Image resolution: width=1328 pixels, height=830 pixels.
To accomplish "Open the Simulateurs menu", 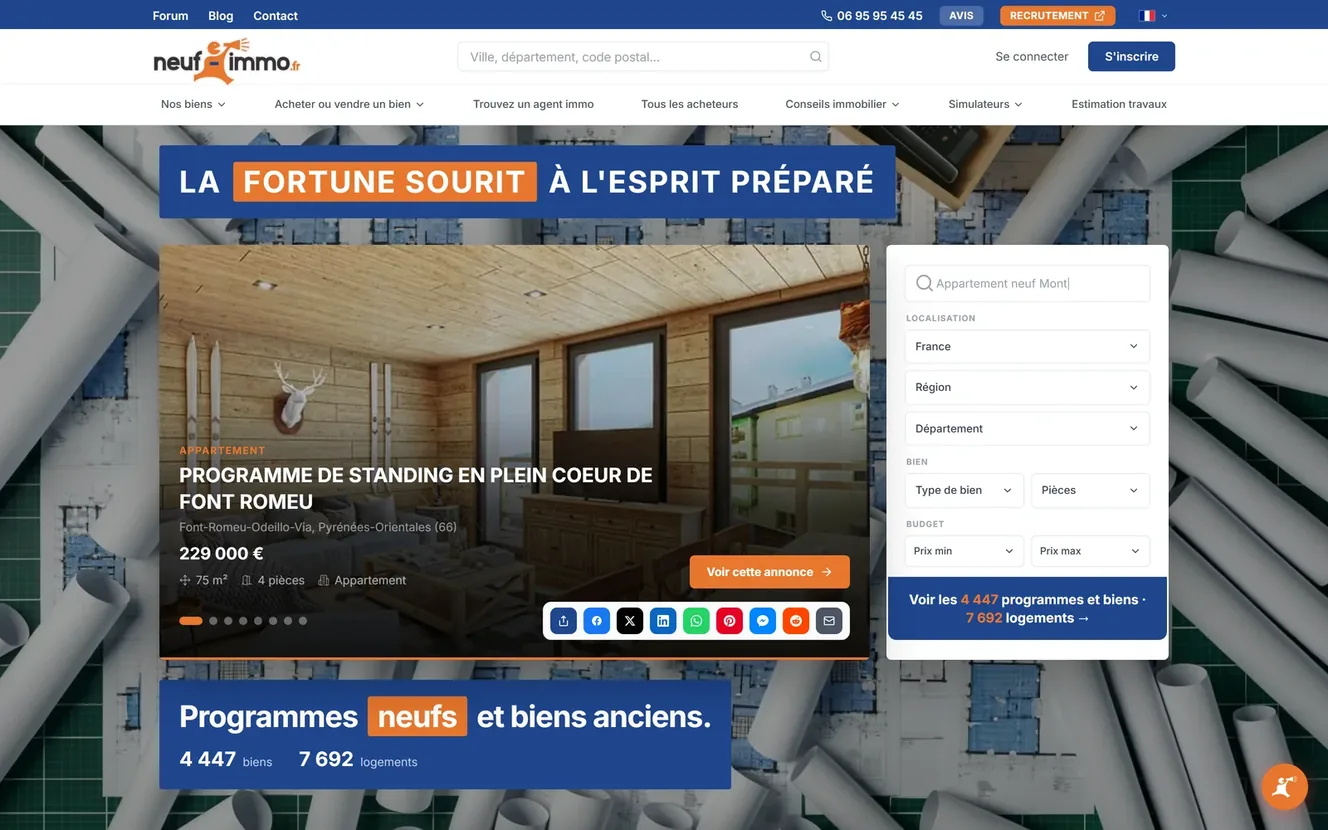I will (x=985, y=104).
